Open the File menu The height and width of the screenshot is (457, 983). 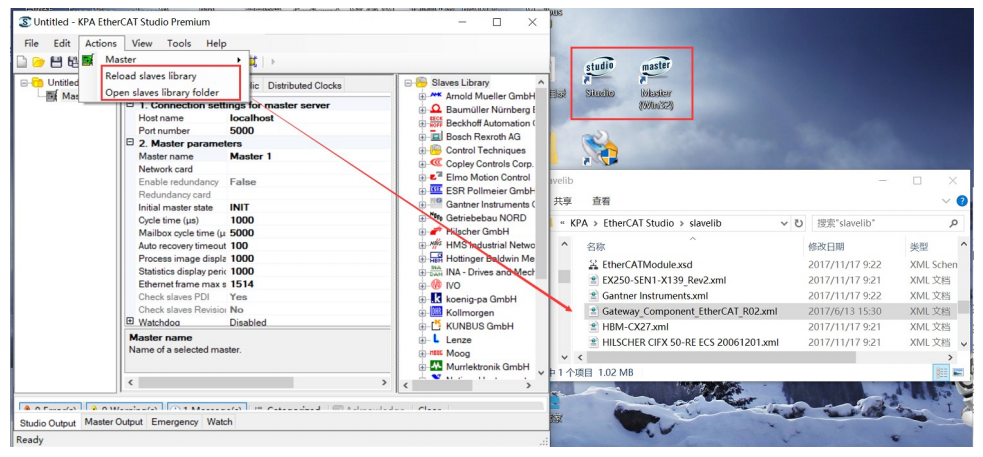click(31, 43)
